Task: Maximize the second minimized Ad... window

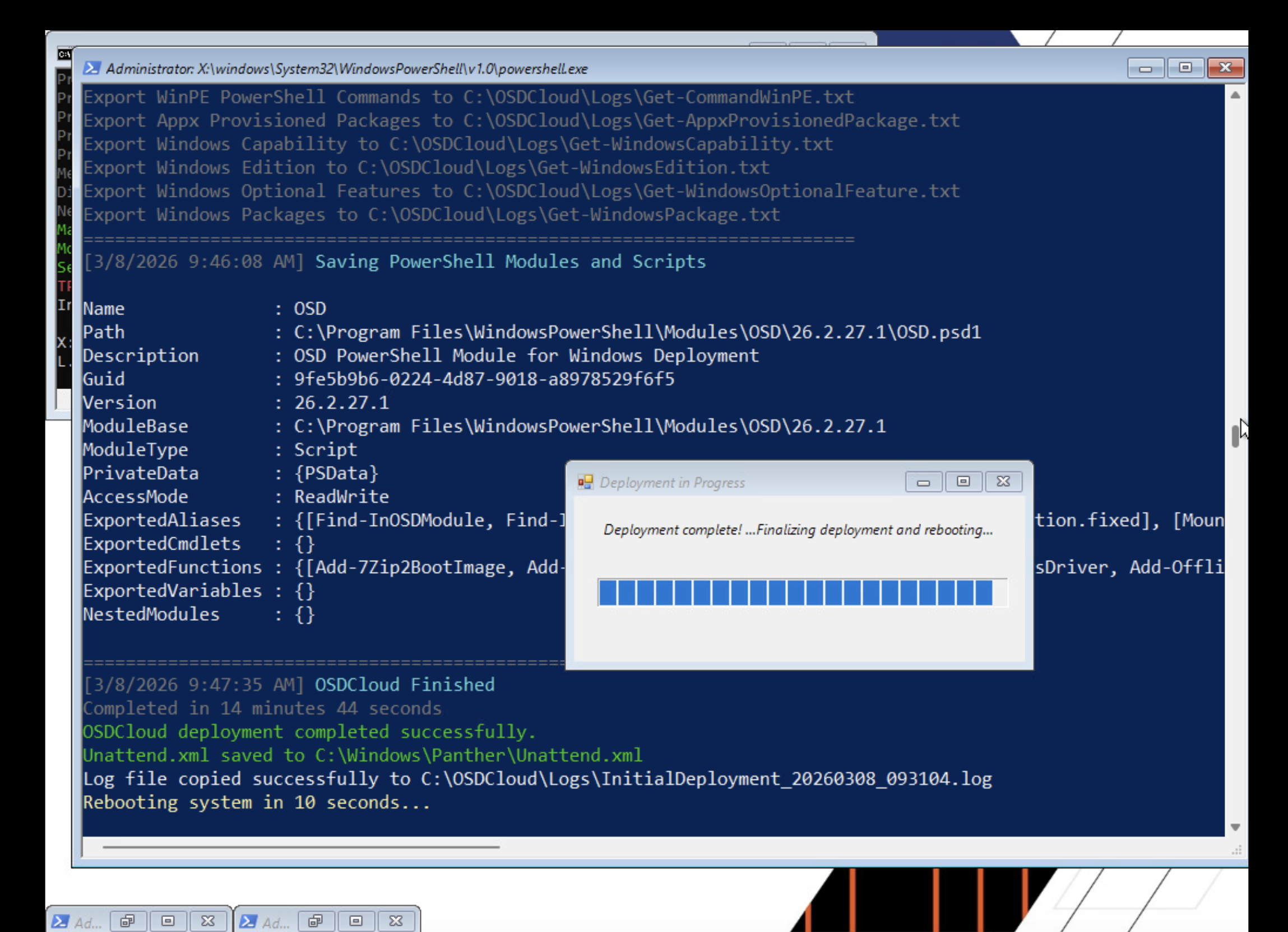Action: [356, 921]
